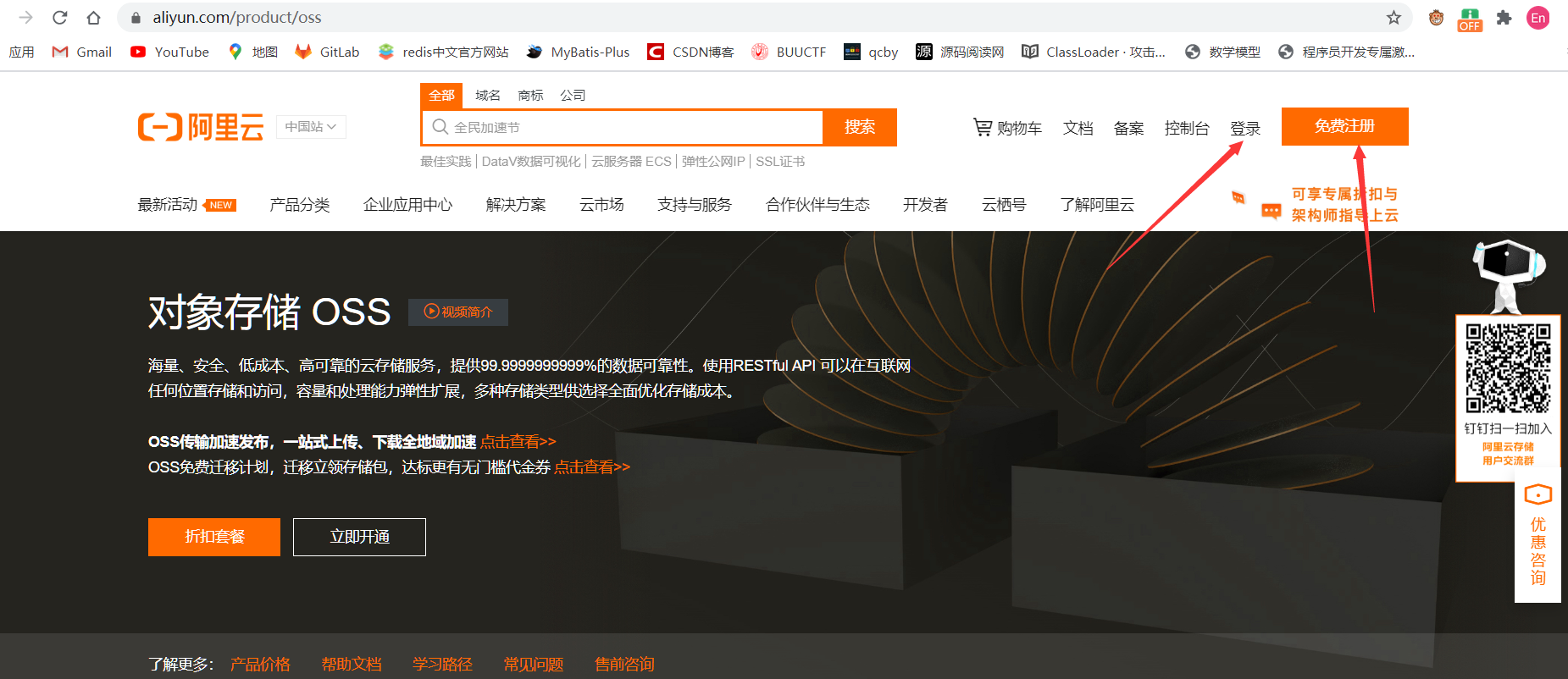Go to browser home page icon

pyautogui.click(x=94, y=17)
